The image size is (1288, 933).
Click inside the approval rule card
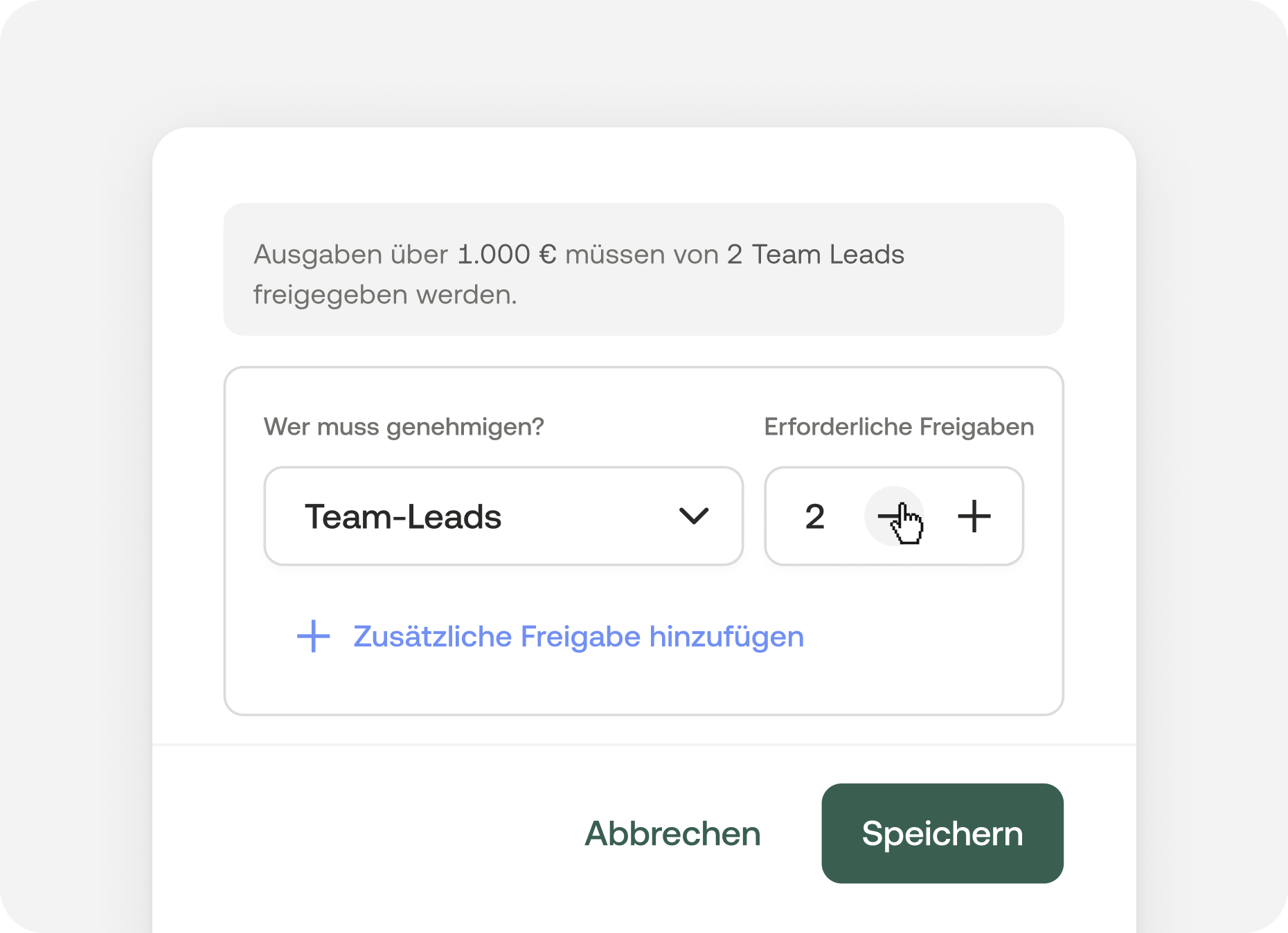644,692
